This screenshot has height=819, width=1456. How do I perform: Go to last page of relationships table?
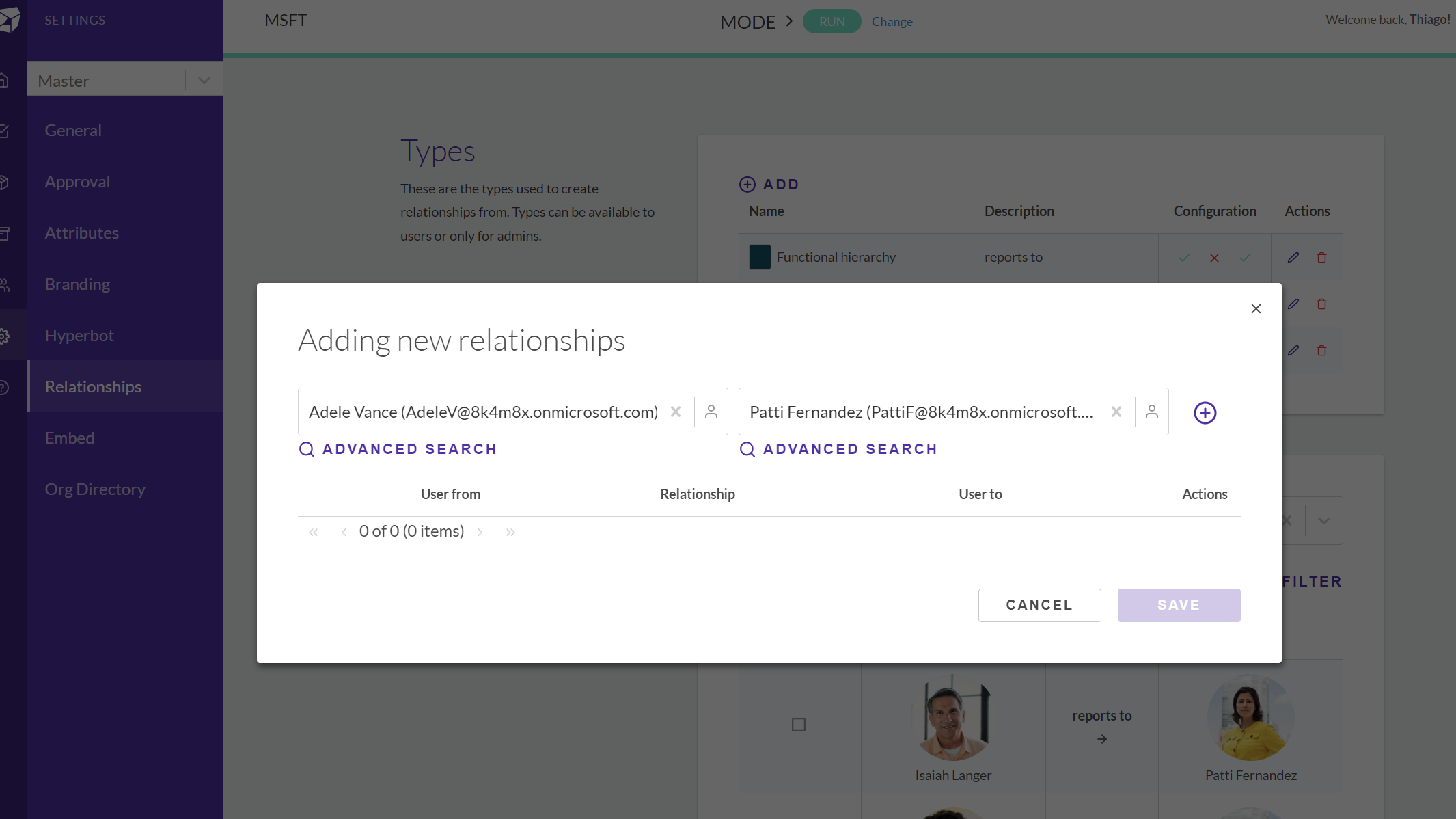510,532
